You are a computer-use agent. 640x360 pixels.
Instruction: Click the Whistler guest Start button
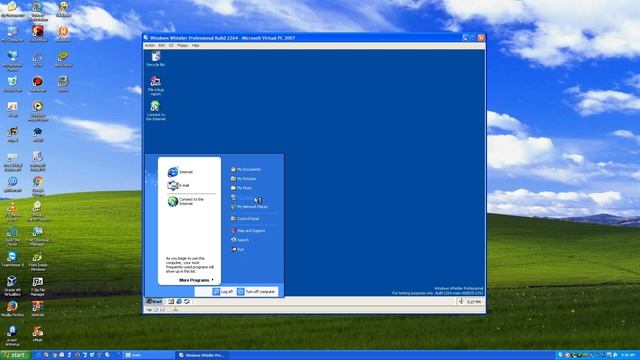(154, 302)
